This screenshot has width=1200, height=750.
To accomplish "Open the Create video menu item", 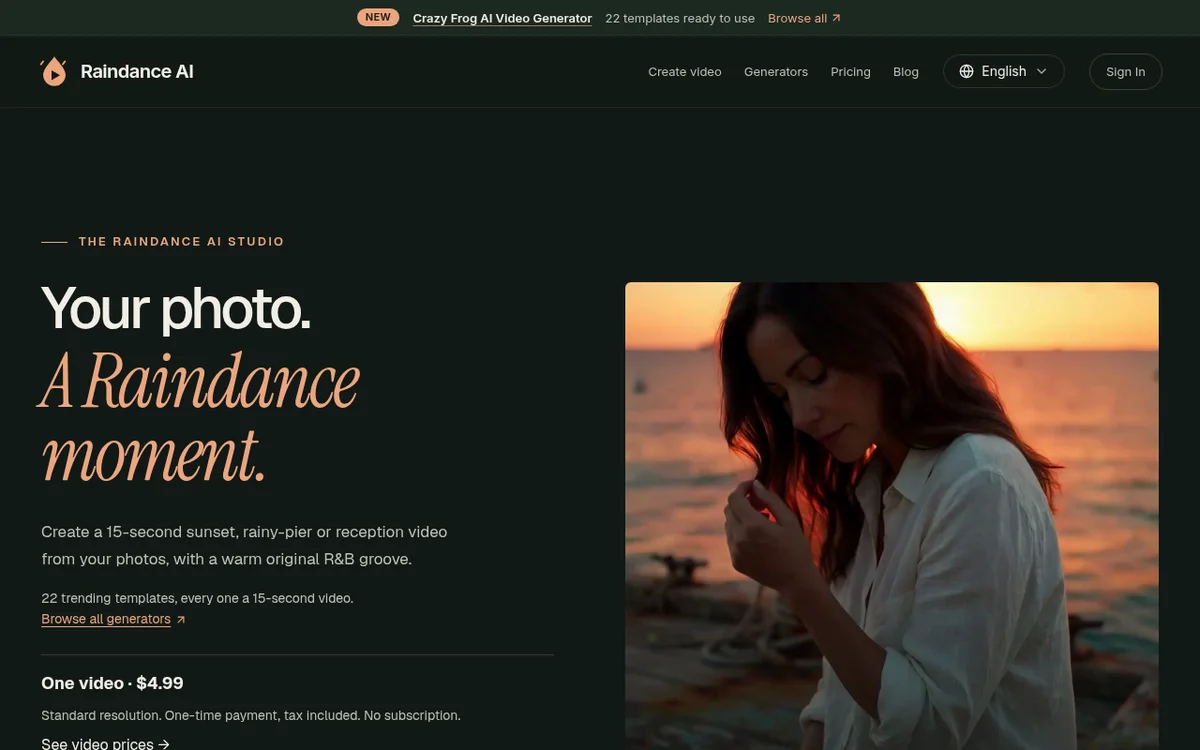I will pos(685,72).
